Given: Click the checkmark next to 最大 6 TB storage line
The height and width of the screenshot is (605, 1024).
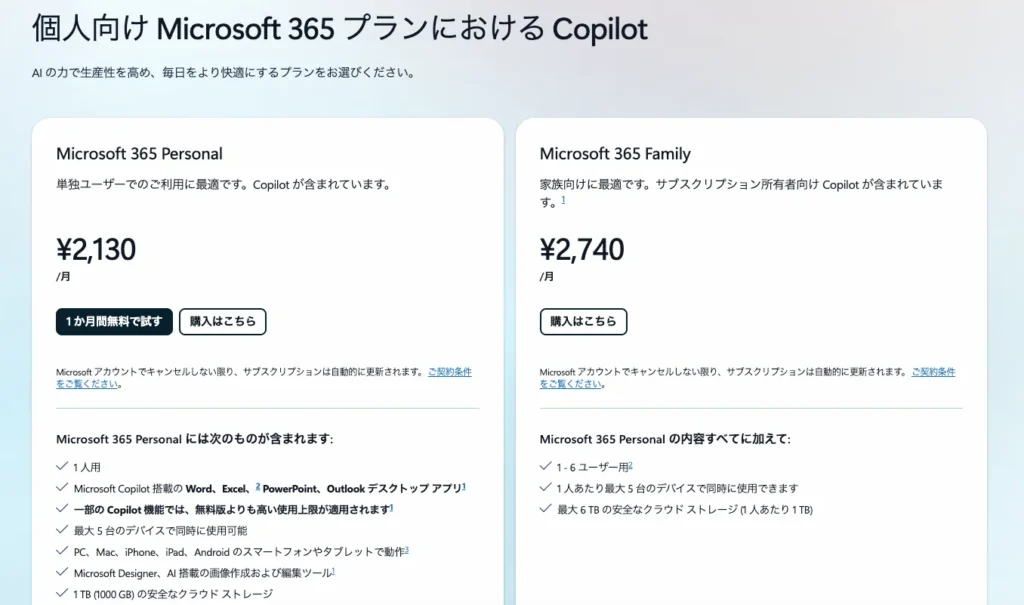Looking at the screenshot, I should 545,508.
